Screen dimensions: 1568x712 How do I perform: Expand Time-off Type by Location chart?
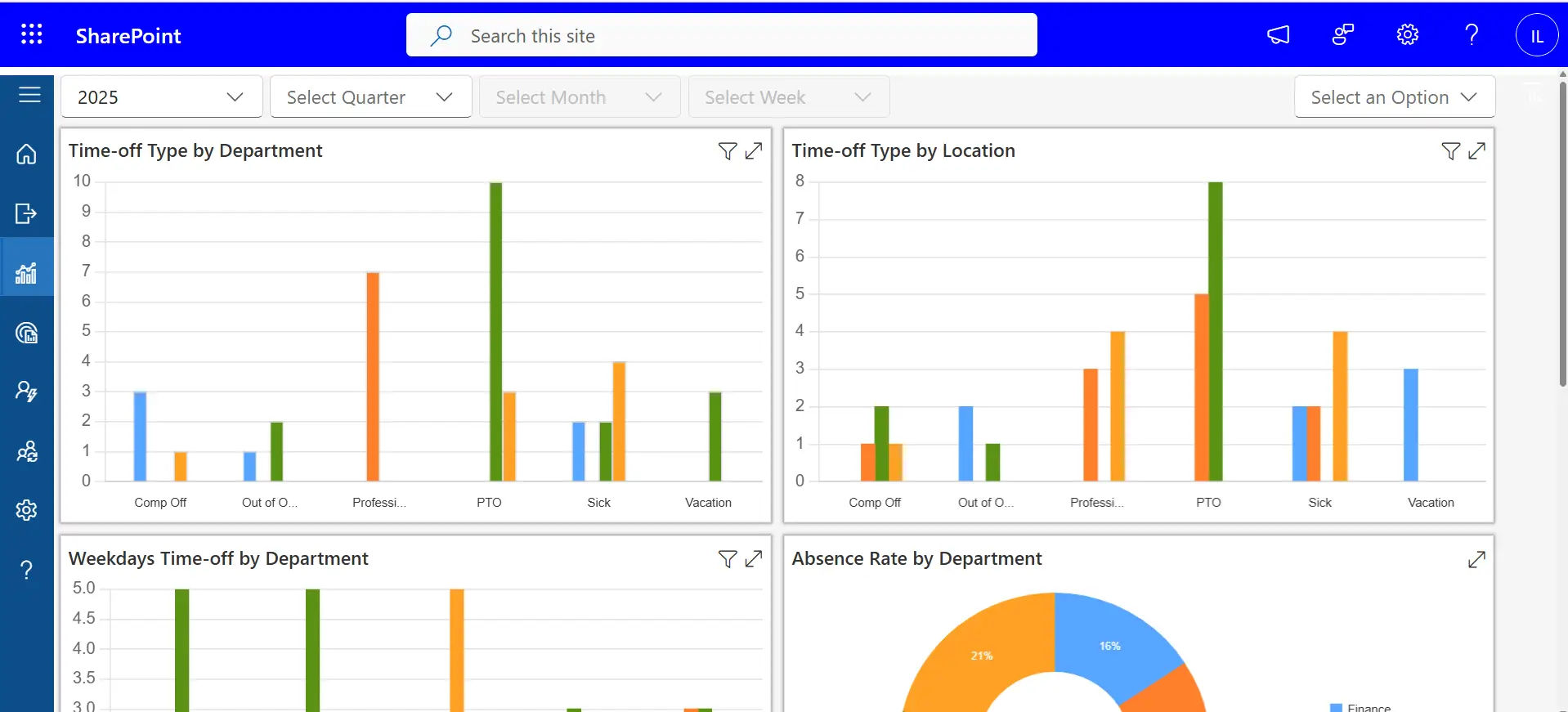coord(1476,151)
